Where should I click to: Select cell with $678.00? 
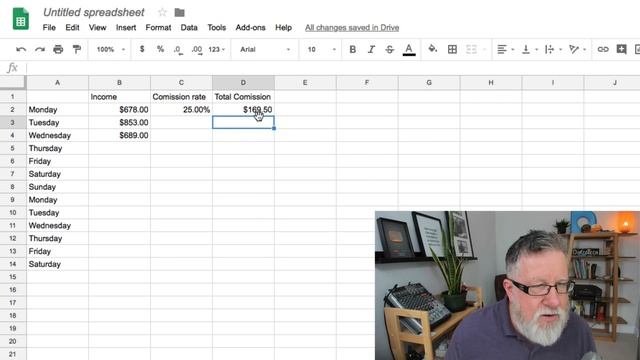pyautogui.click(x=119, y=109)
